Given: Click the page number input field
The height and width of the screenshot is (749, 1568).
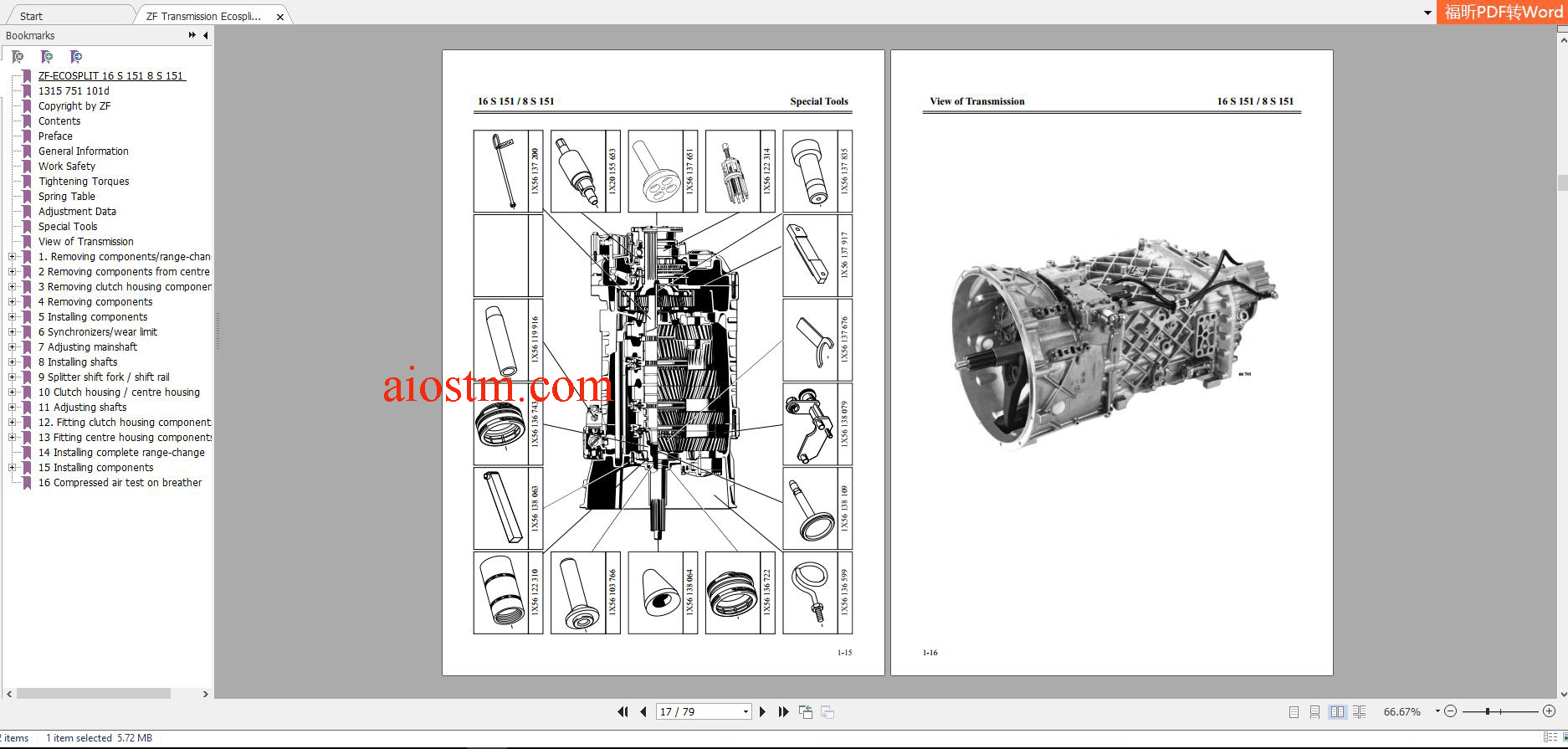Looking at the screenshot, I should pyautogui.click(x=699, y=712).
